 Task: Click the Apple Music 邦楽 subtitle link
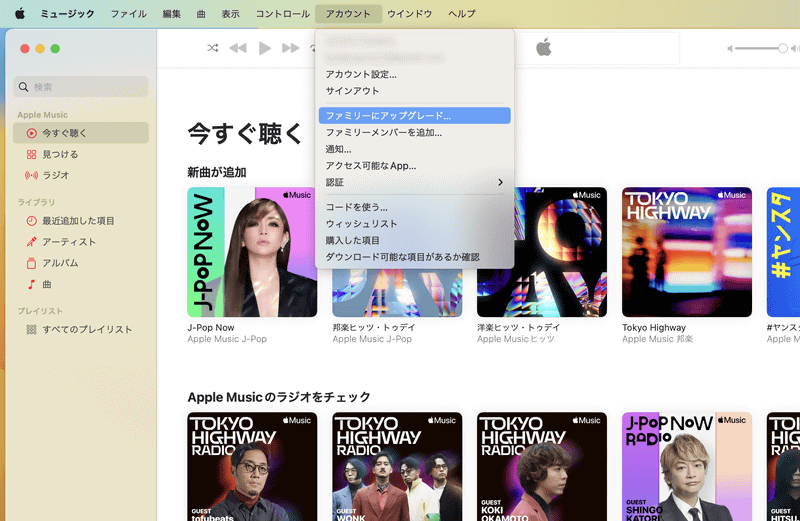coord(657,339)
